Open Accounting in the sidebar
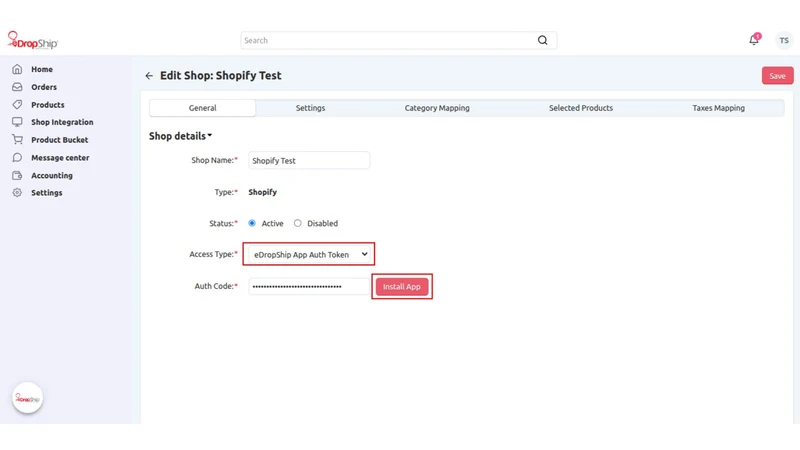This screenshot has height=450, width=800. pyautogui.click(x=52, y=176)
